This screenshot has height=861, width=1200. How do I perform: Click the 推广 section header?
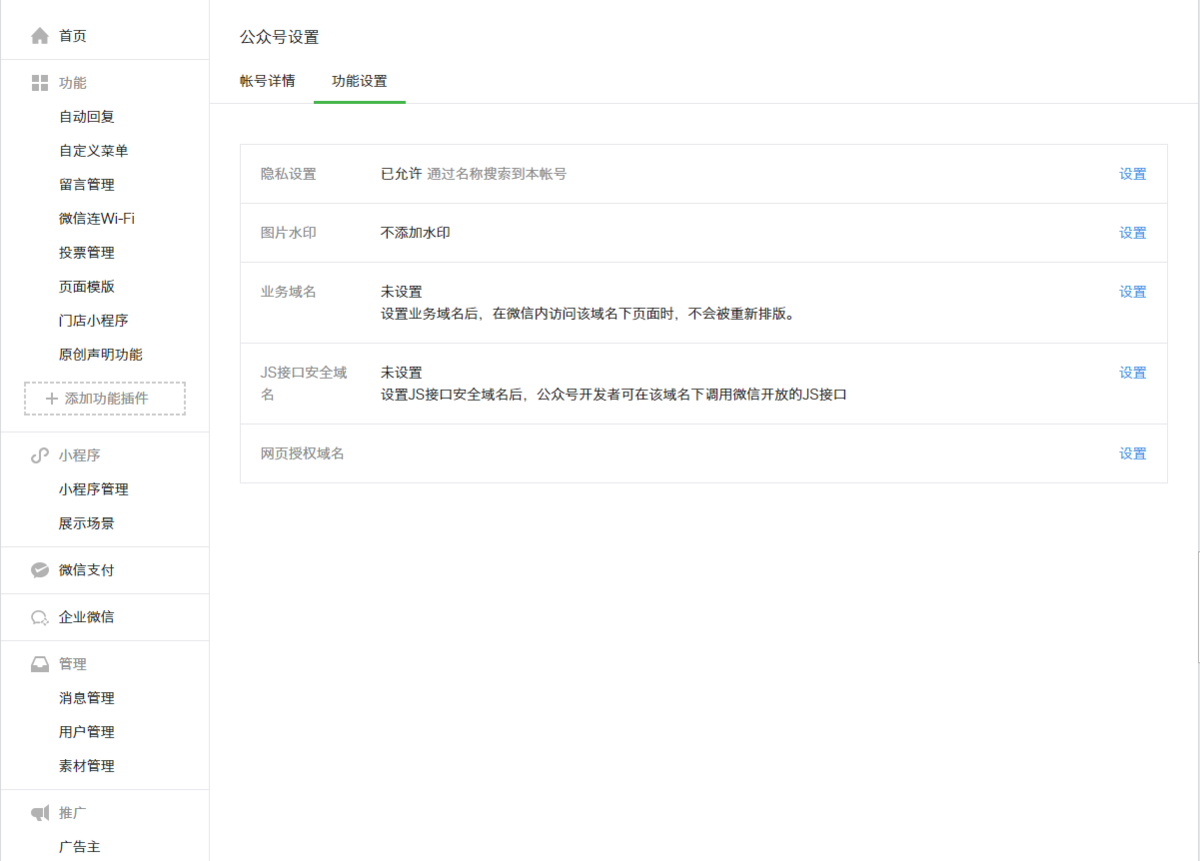[x=73, y=813]
